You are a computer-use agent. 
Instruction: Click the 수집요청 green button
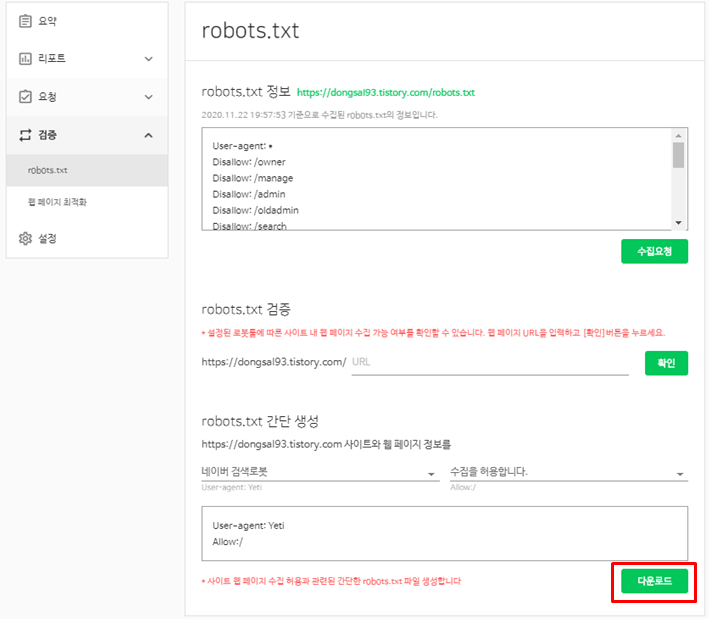(654, 251)
